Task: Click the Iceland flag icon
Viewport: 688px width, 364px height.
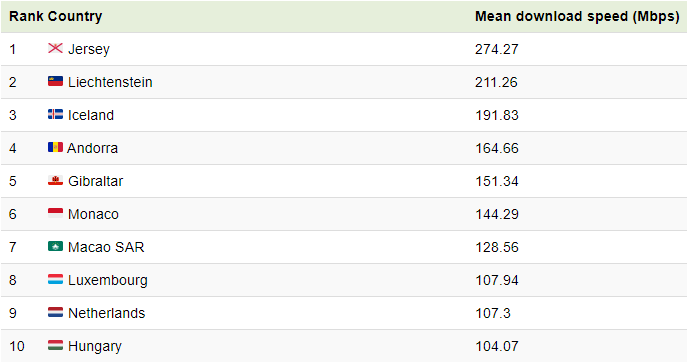Action: 55,114
